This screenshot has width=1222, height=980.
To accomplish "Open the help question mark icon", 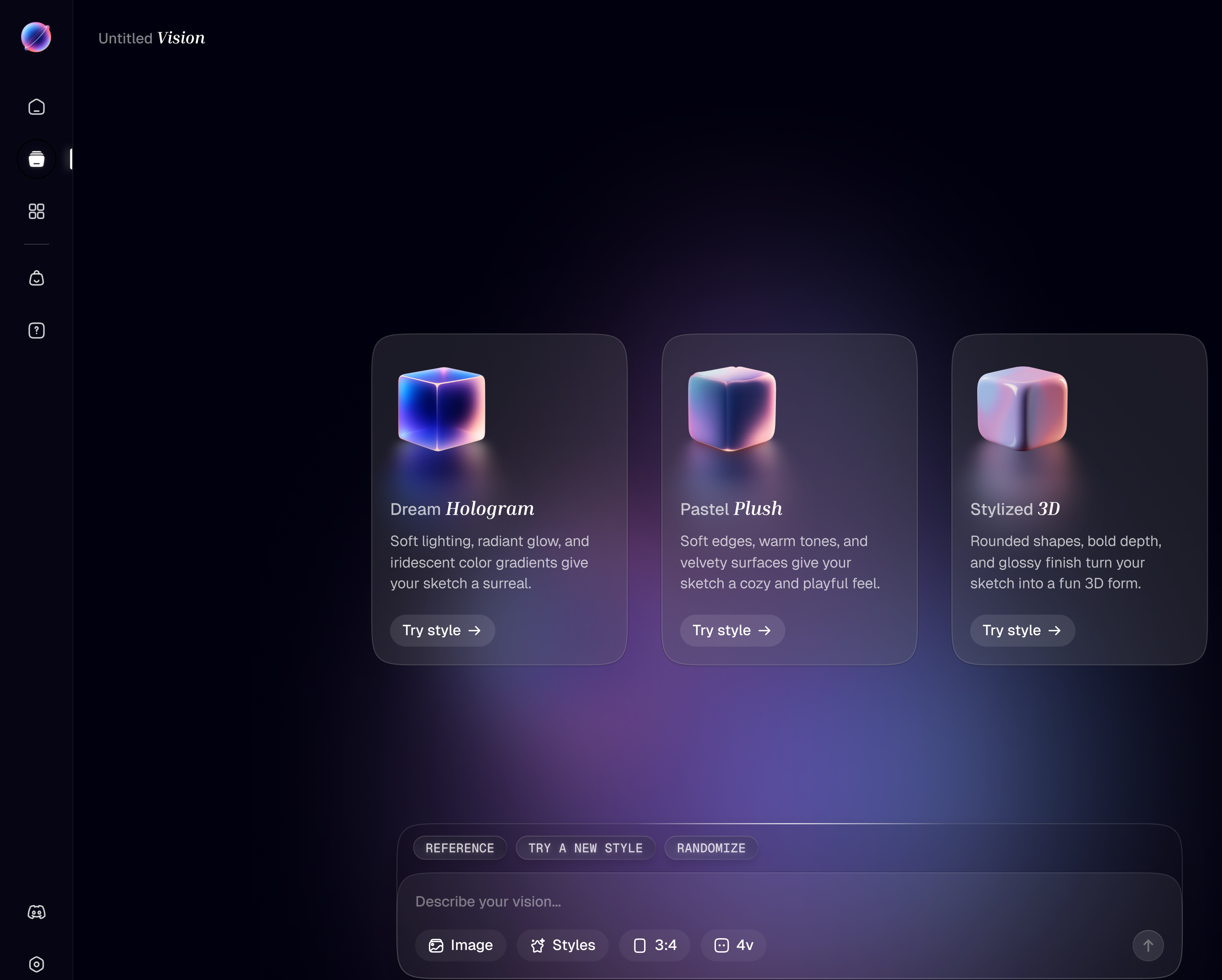I will coord(36,331).
